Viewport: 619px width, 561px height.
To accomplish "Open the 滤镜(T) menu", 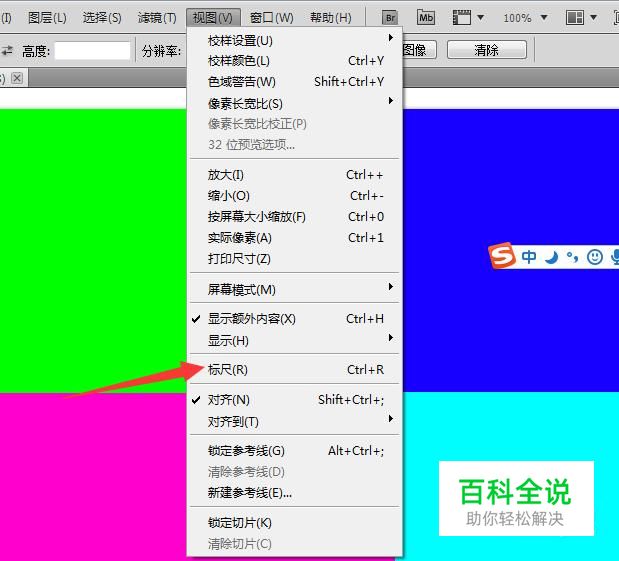I will pos(157,18).
